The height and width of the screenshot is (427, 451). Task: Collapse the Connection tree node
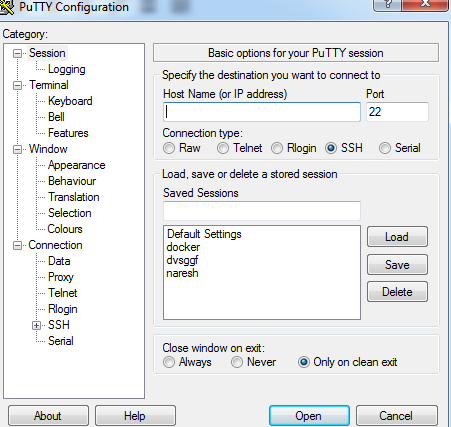tap(17, 245)
